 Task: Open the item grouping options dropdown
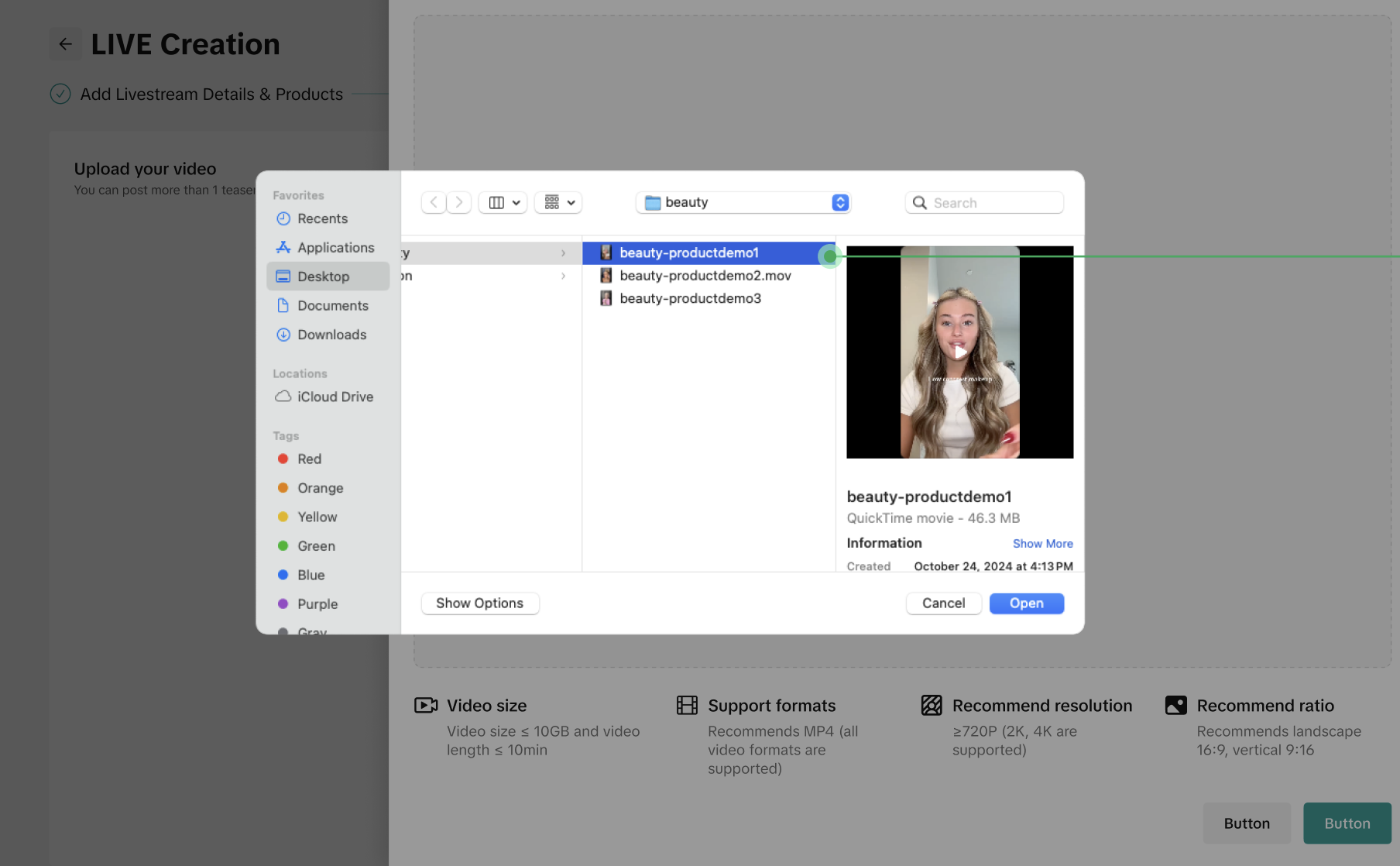(558, 202)
